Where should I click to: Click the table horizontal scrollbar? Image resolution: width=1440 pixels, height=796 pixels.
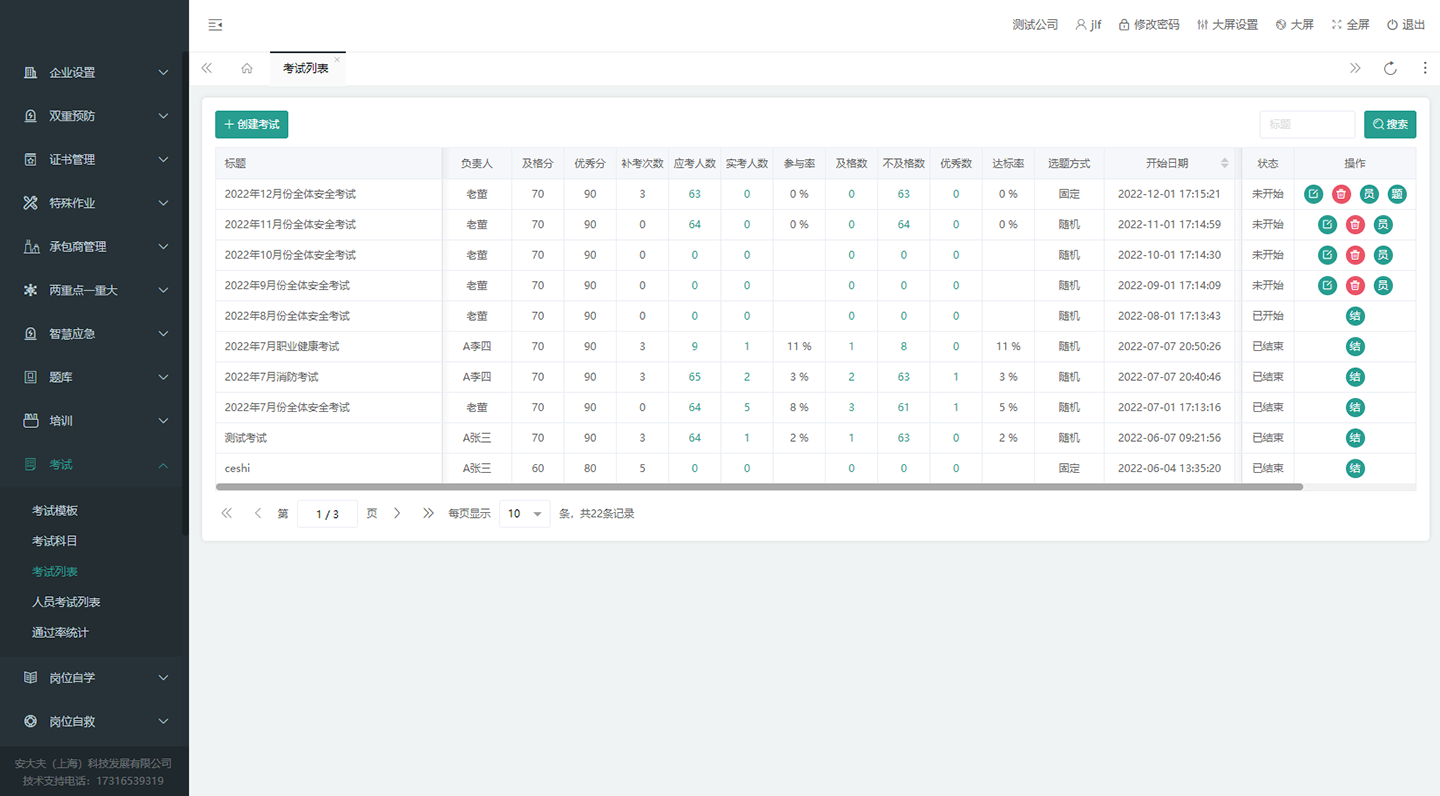(759, 487)
